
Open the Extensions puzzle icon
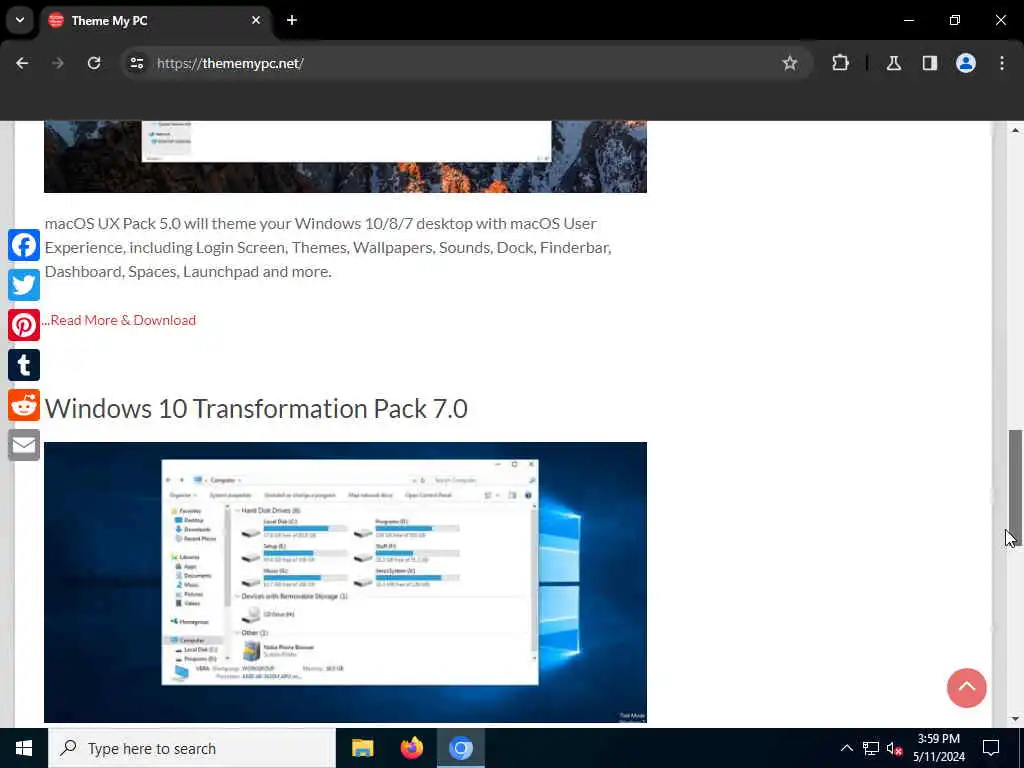click(x=840, y=63)
